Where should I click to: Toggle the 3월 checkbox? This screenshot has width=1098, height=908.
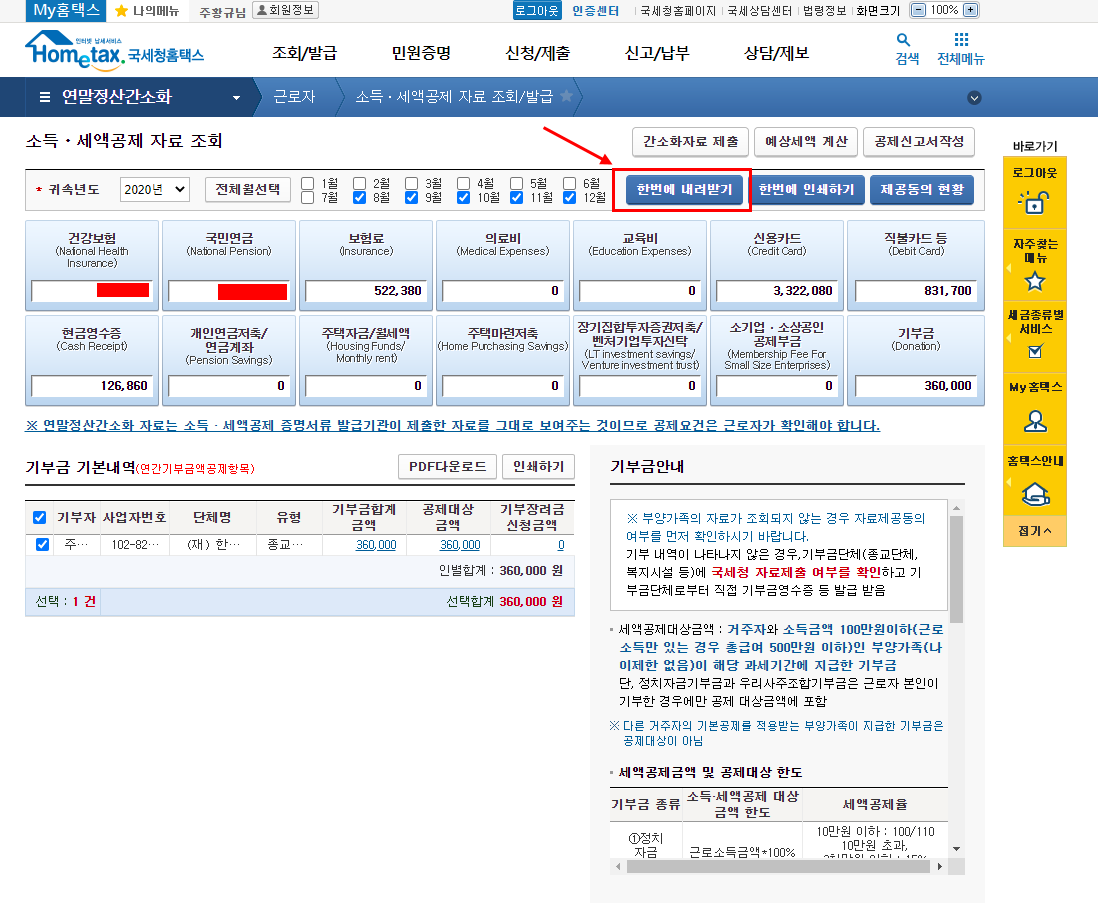coord(412,183)
